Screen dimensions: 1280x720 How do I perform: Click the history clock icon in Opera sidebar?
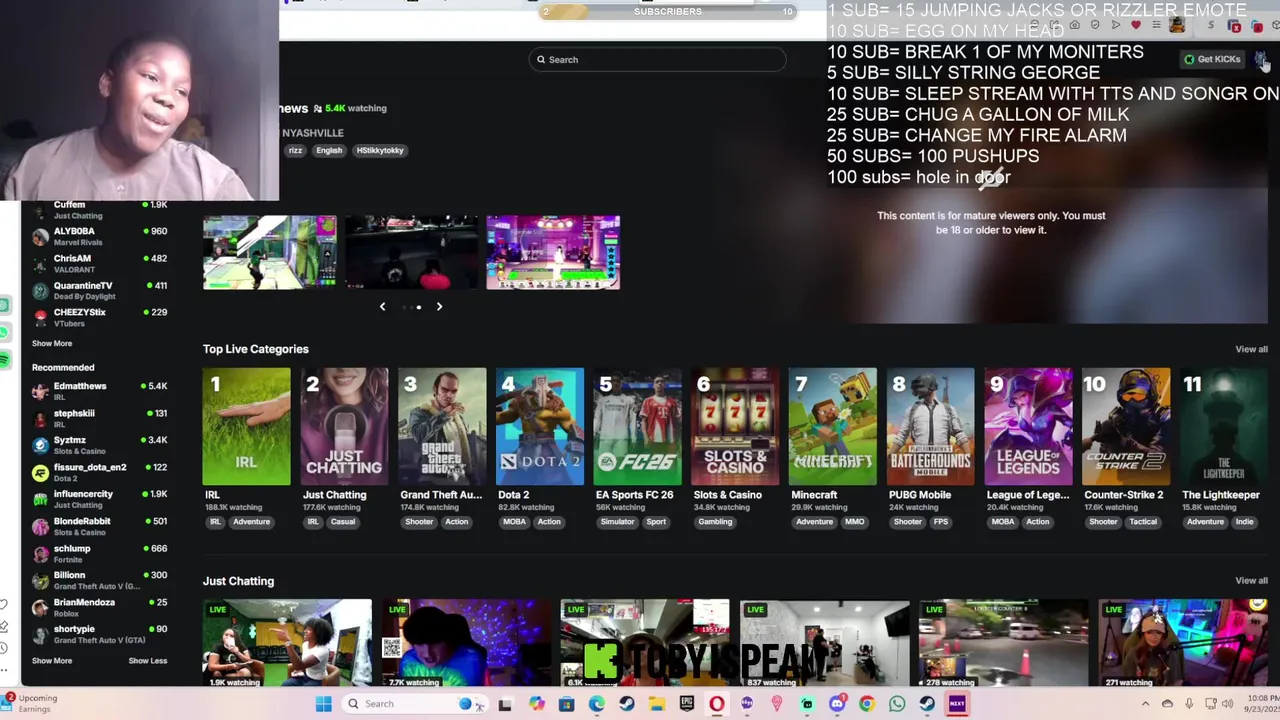[4, 646]
